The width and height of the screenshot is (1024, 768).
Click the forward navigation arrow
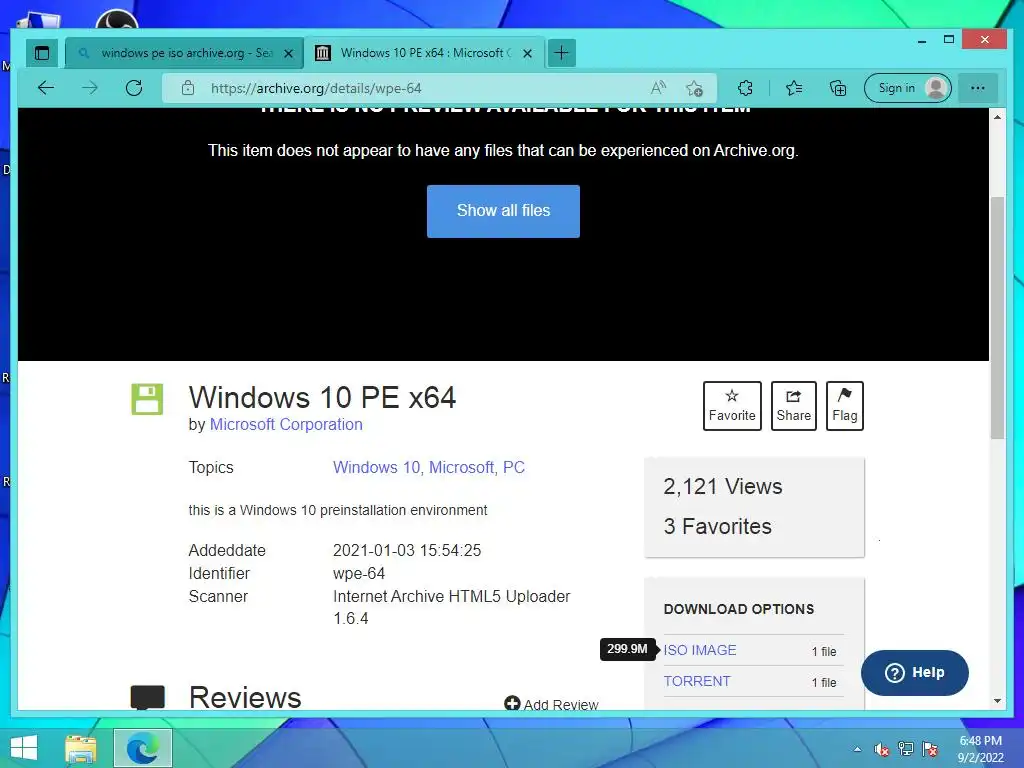(x=90, y=88)
